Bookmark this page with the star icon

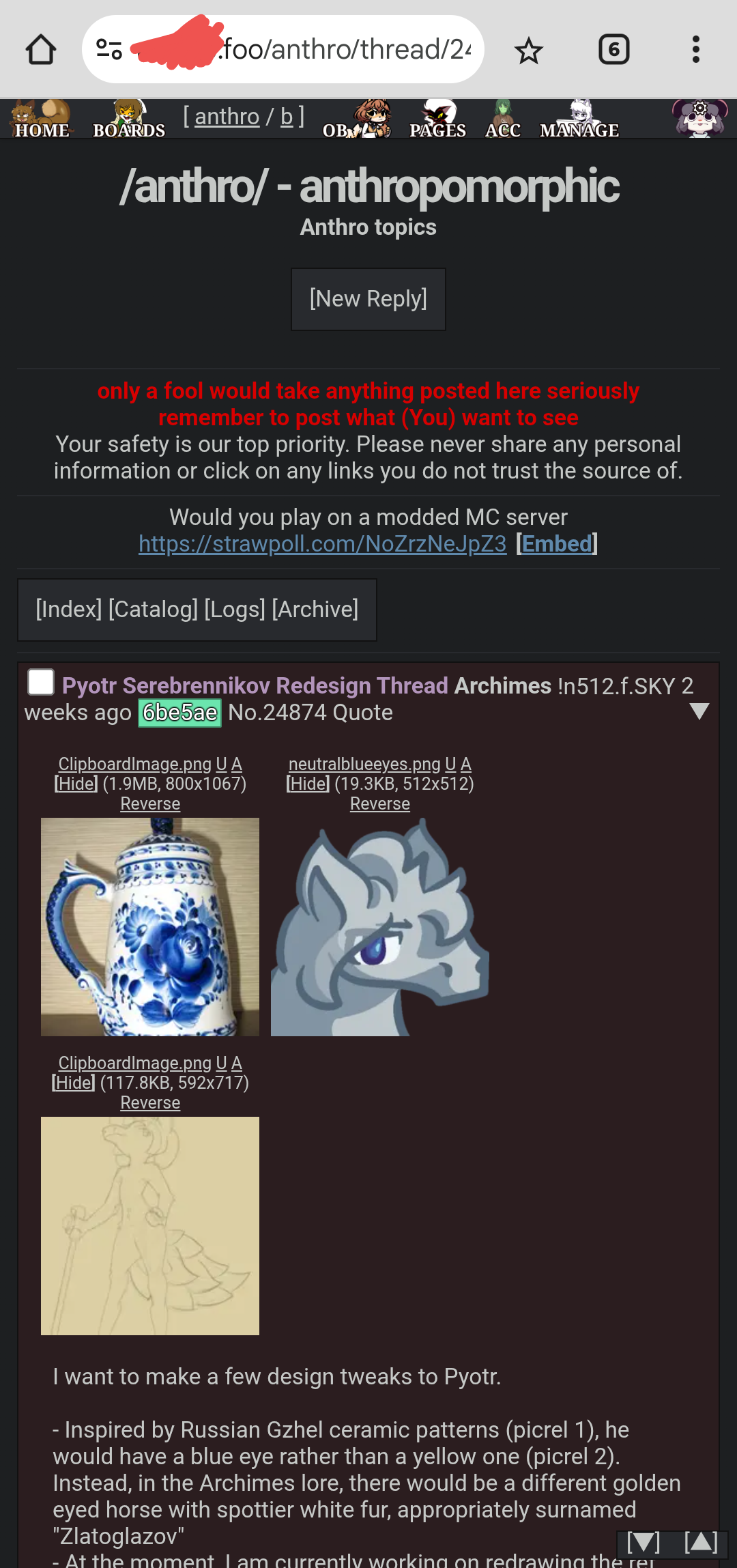point(528,51)
